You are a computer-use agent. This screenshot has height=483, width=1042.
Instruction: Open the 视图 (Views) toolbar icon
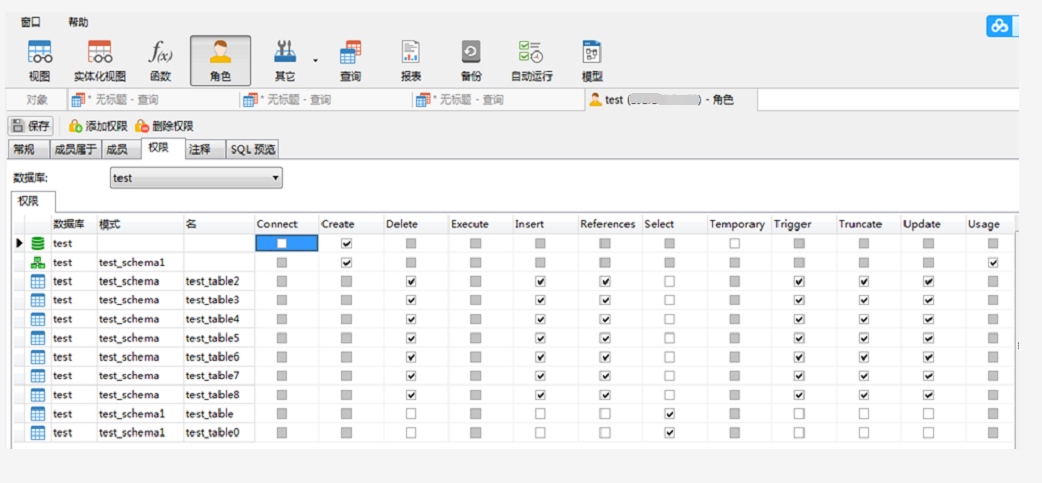[39, 61]
